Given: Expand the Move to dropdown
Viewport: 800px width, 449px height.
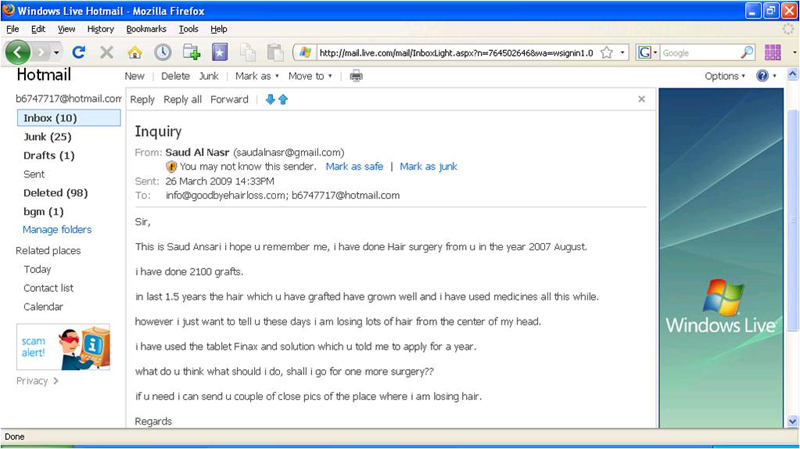Looking at the screenshot, I should [310, 76].
